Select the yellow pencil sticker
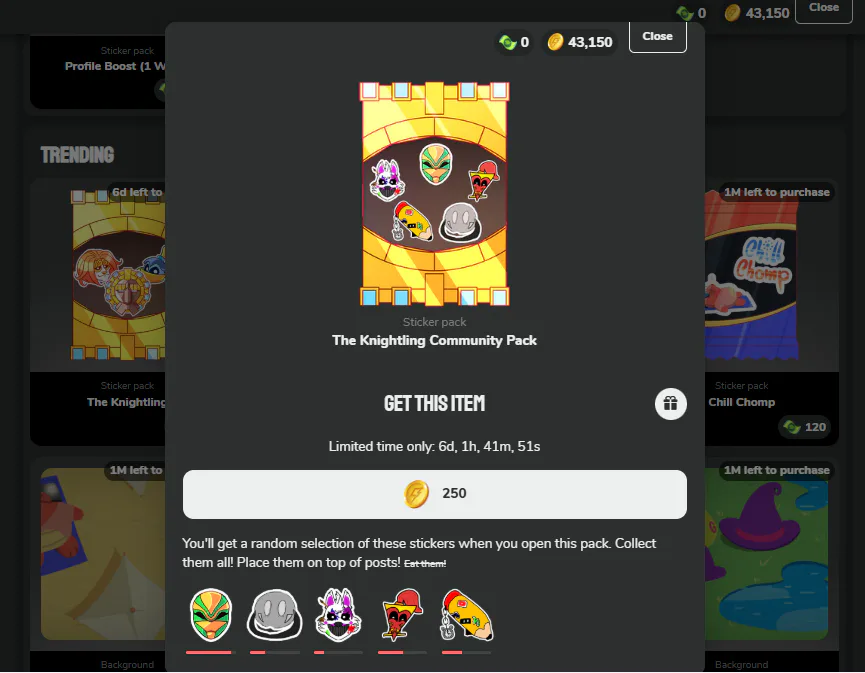Image resolution: width=865 pixels, height=673 pixels. pyautogui.click(x=467, y=615)
